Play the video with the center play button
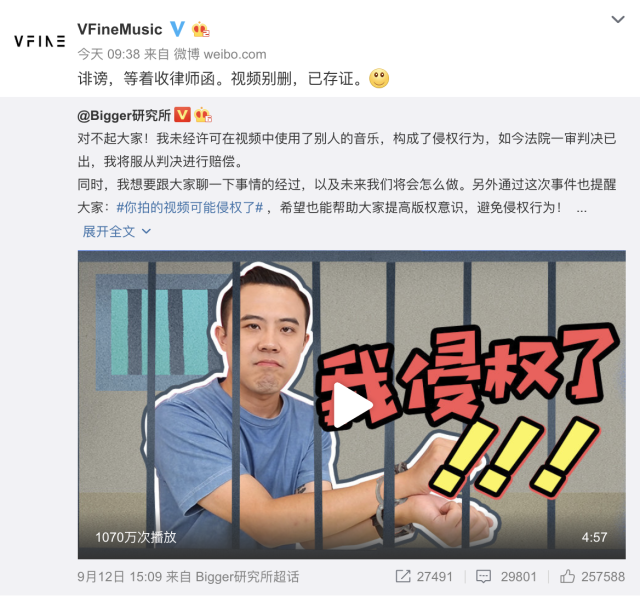640x596 pixels. (x=353, y=405)
